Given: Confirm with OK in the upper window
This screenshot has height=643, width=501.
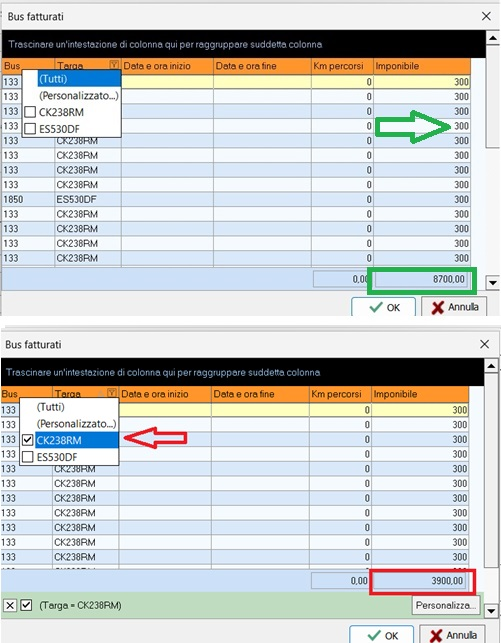Looking at the screenshot, I should tap(383, 307).
